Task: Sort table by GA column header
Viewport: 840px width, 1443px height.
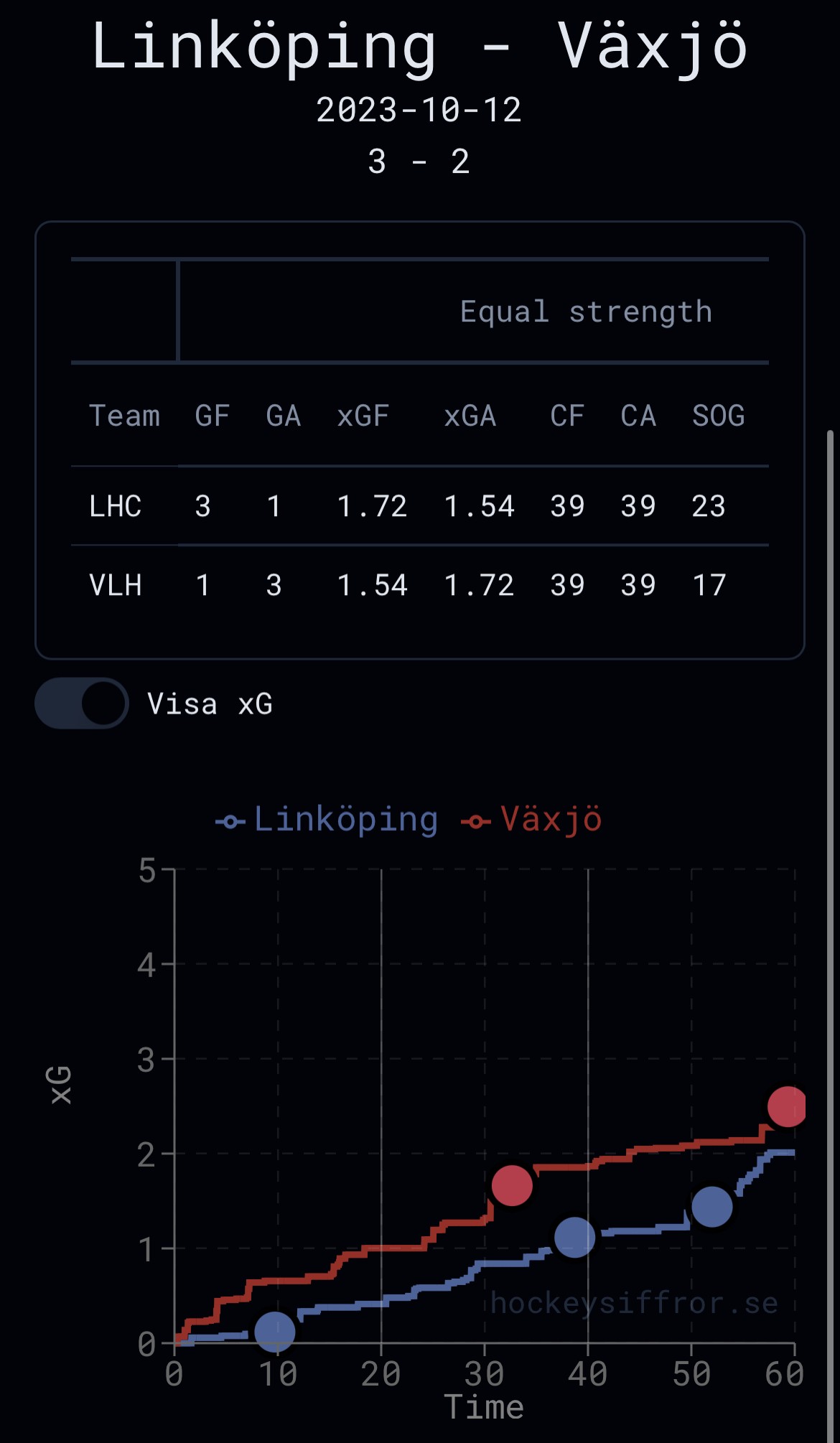Action: pyautogui.click(x=283, y=416)
